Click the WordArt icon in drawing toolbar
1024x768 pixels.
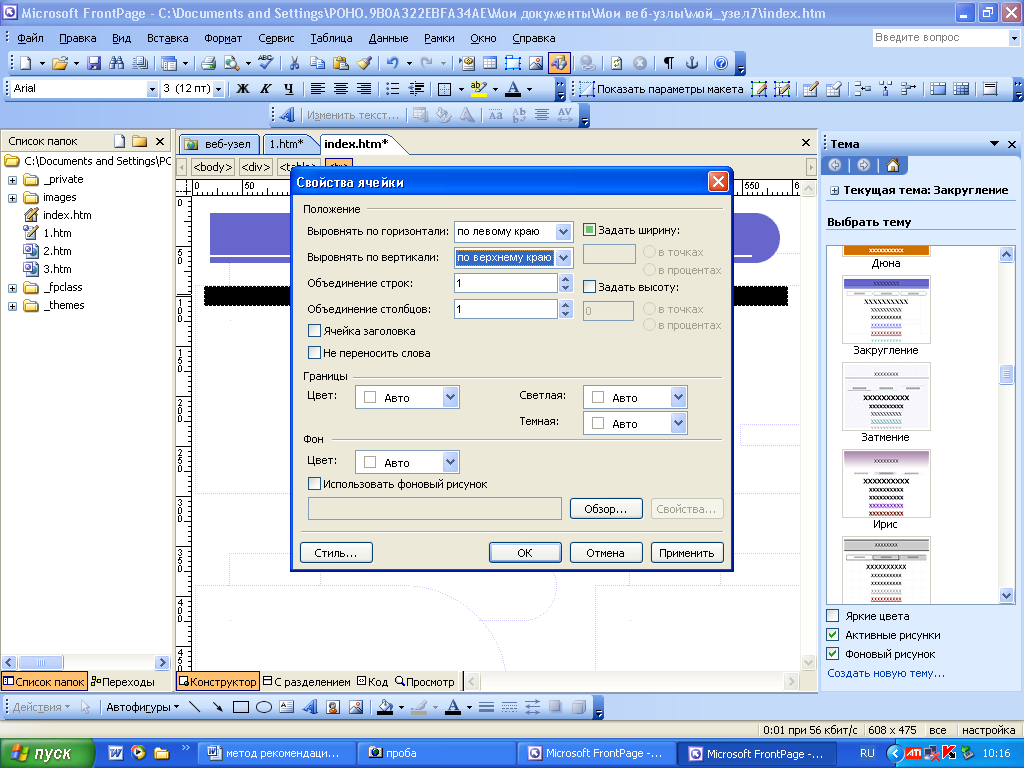click(310, 707)
